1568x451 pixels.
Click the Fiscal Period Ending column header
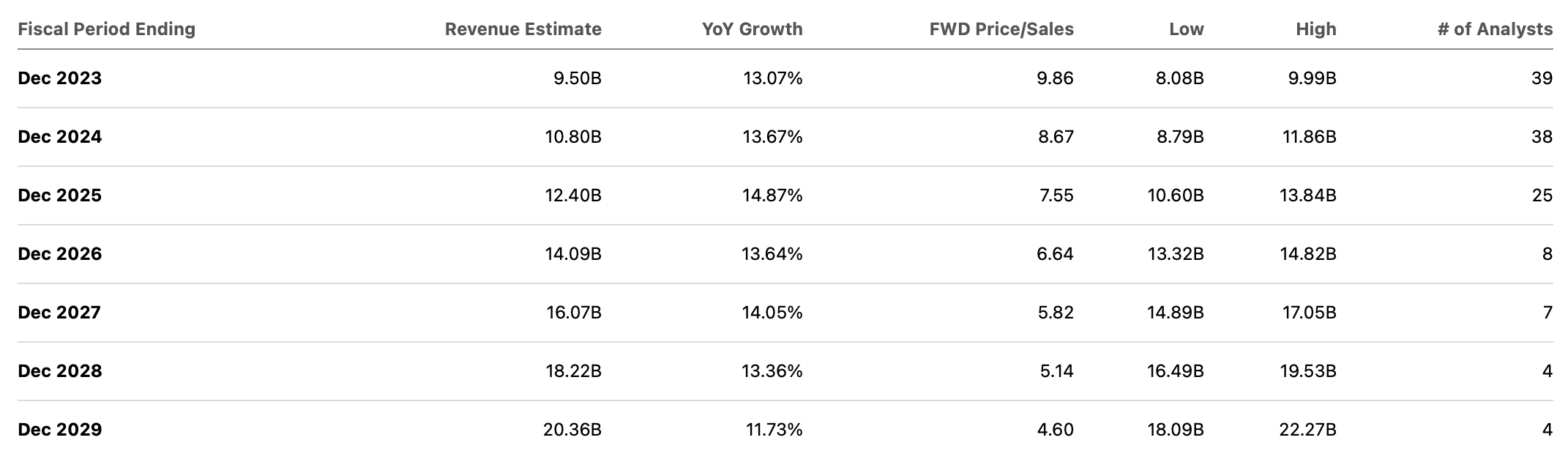(106, 29)
